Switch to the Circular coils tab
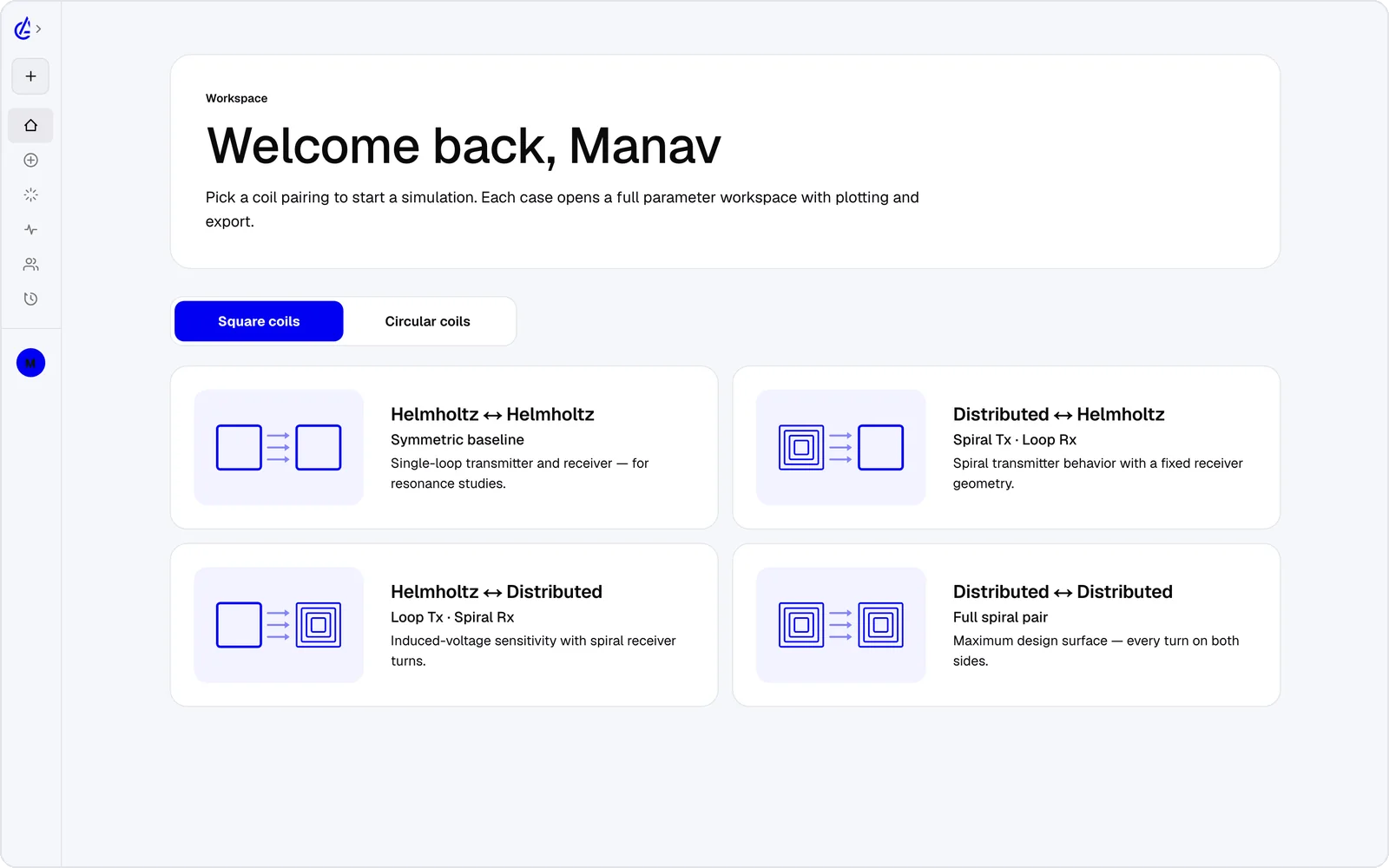Image resolution: width=1389 pixels, height=868 pixels. tap(428, 321)
